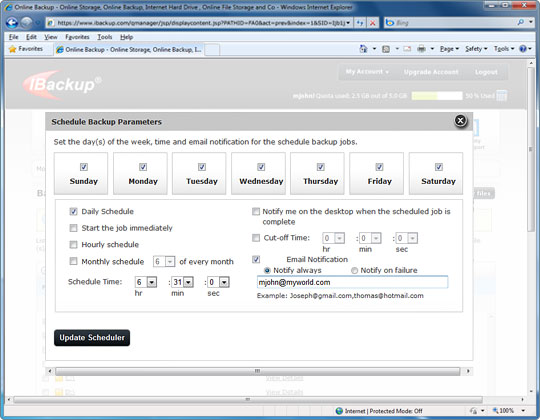
Task: Click the Update Scheduler button
Action: (92, 337)
